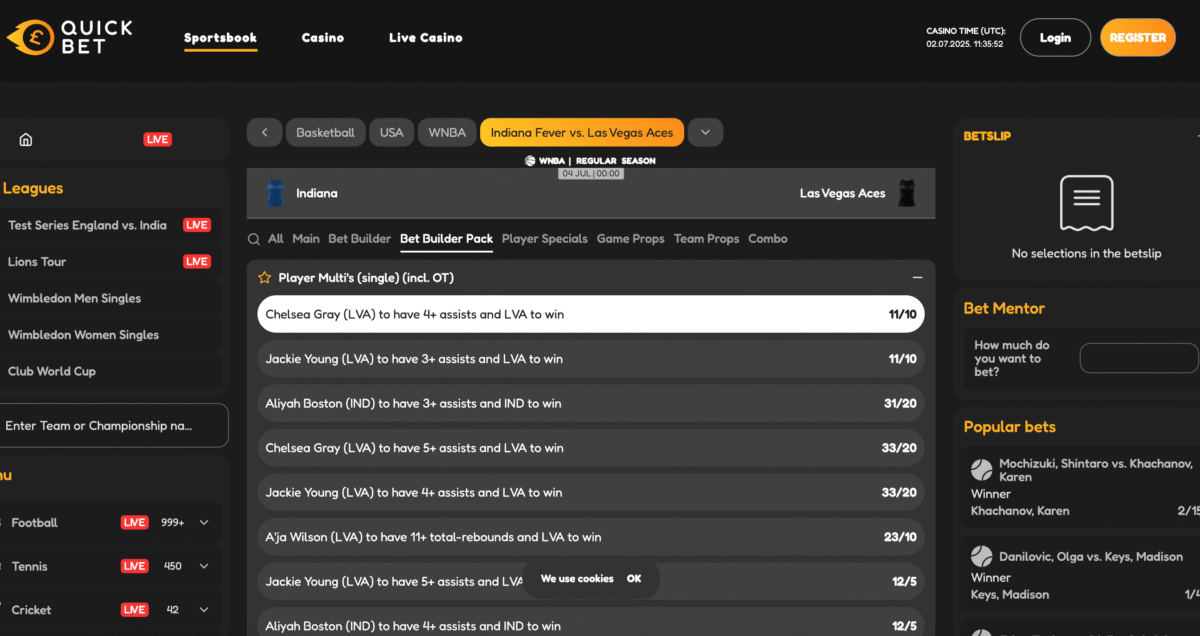Open the Live Casino section
Viewport: 1200px width, 636px height.
(426, 38)
